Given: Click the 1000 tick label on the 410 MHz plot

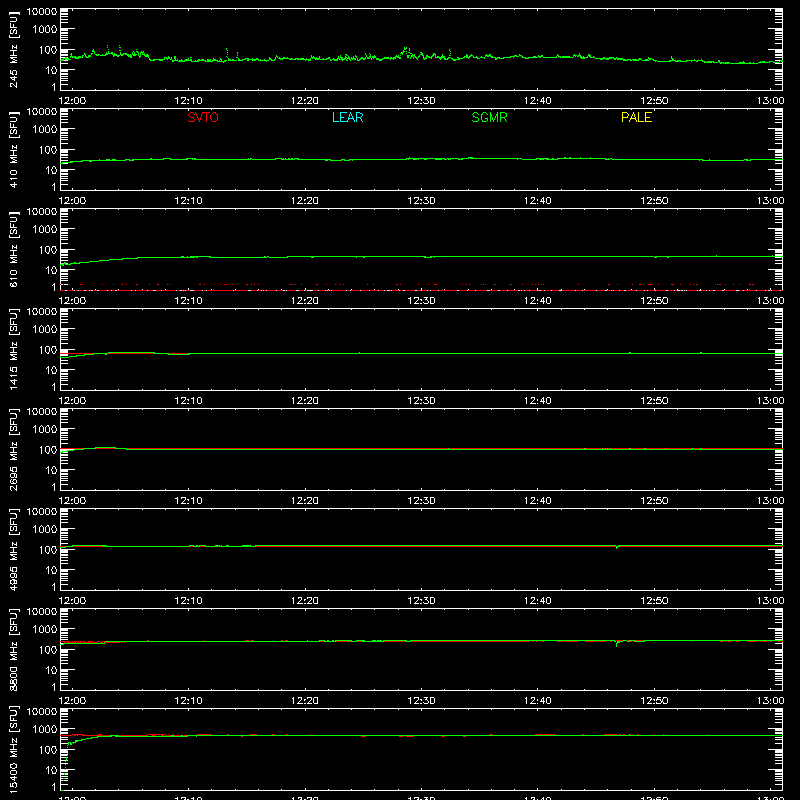Looking at the screenshot, I should pyautogui.click(x=45, y=130).
